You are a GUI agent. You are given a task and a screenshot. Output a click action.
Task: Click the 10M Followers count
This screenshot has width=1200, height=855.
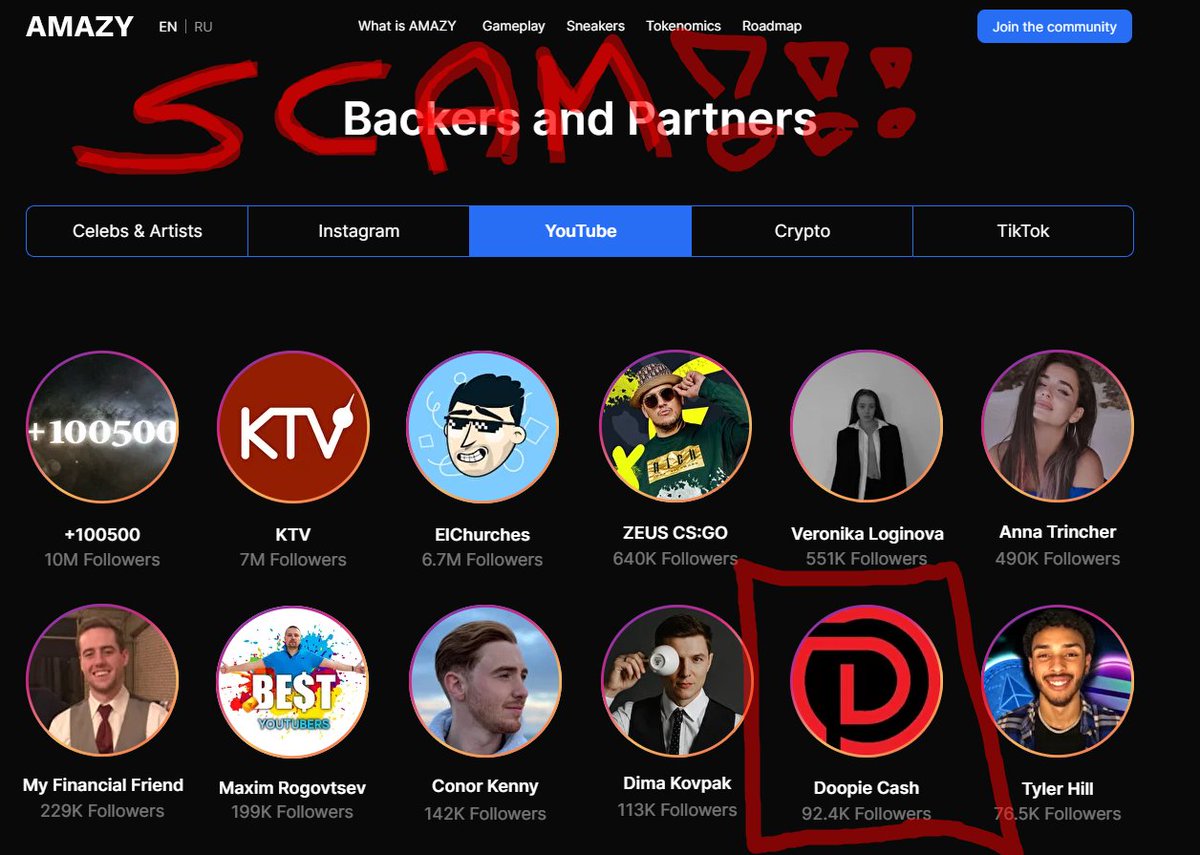[102, 560]
